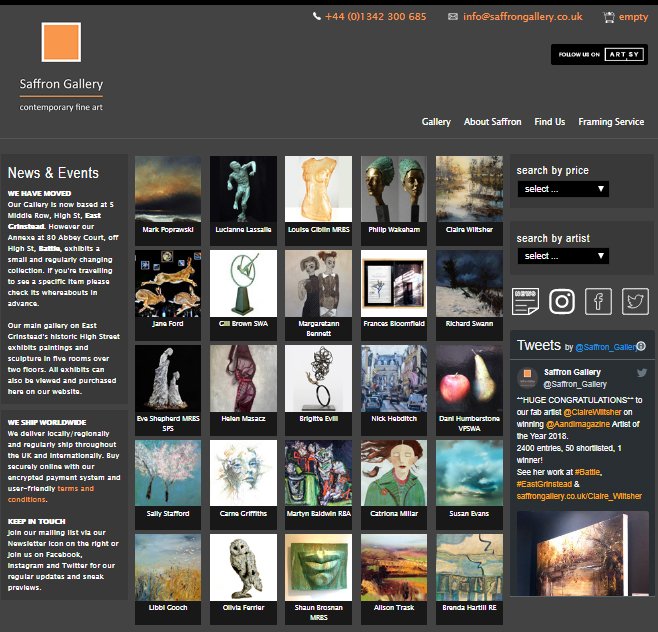Viewport: 658px width, 632px height.
Task: Open the Susan Evans seascape thumbnail
Action: pyautogui.click(x=469, y=473)
